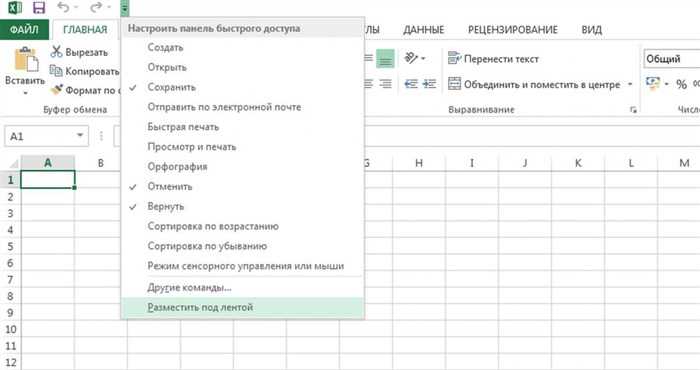Undo last action with arrow icon
This screenshot has height=370, width=700.
point(64,8)
